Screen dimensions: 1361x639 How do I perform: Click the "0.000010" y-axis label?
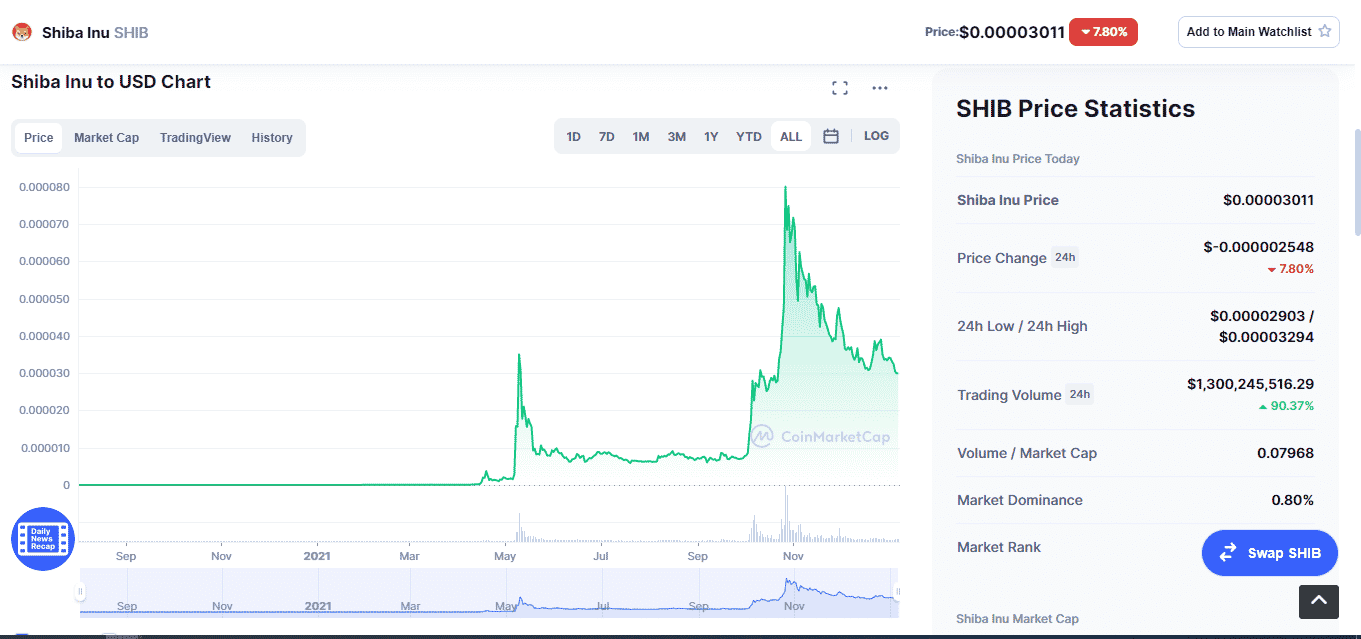(x=44, y=448)
